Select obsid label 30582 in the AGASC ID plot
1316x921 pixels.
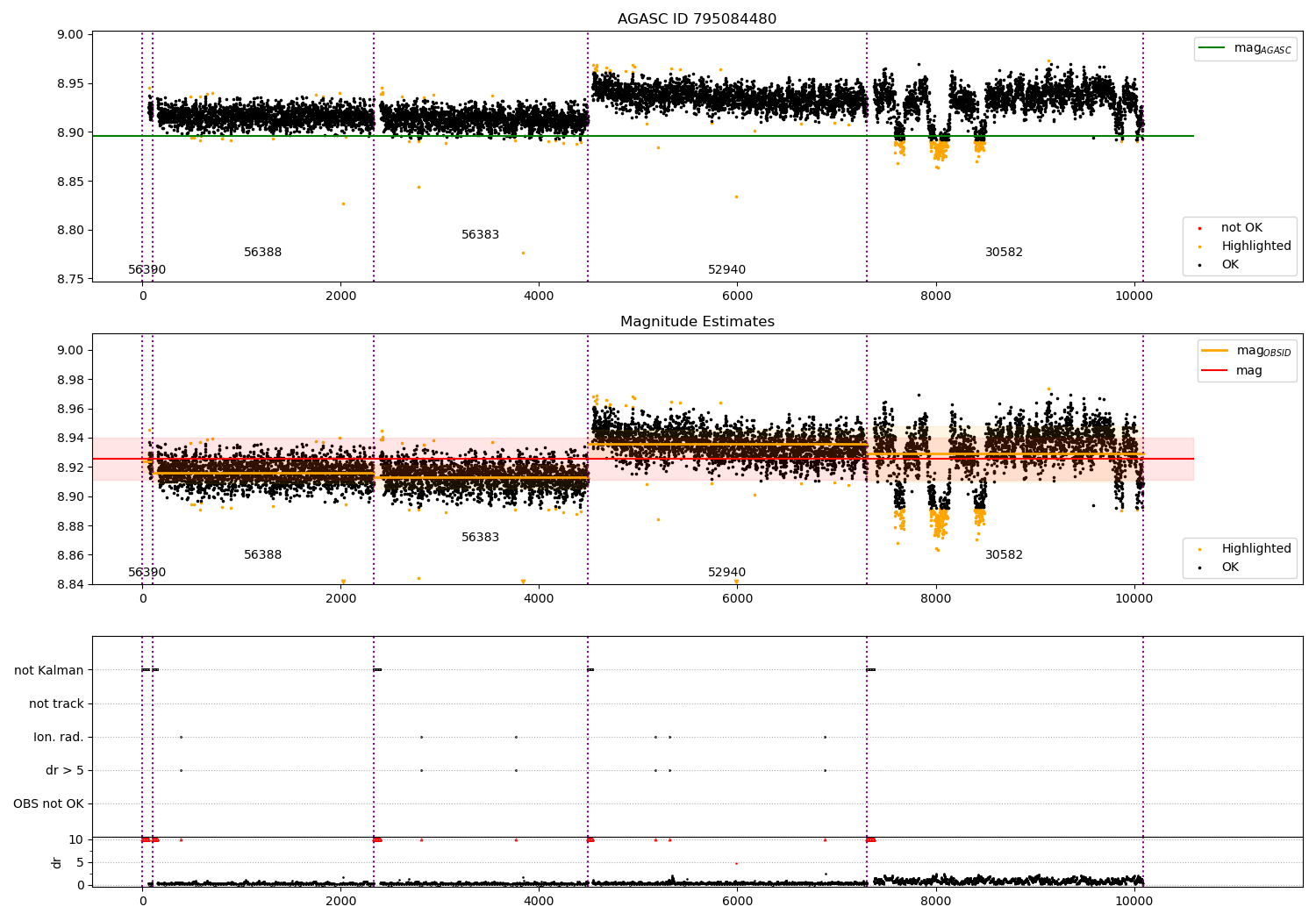click(x=1004, y=253)
